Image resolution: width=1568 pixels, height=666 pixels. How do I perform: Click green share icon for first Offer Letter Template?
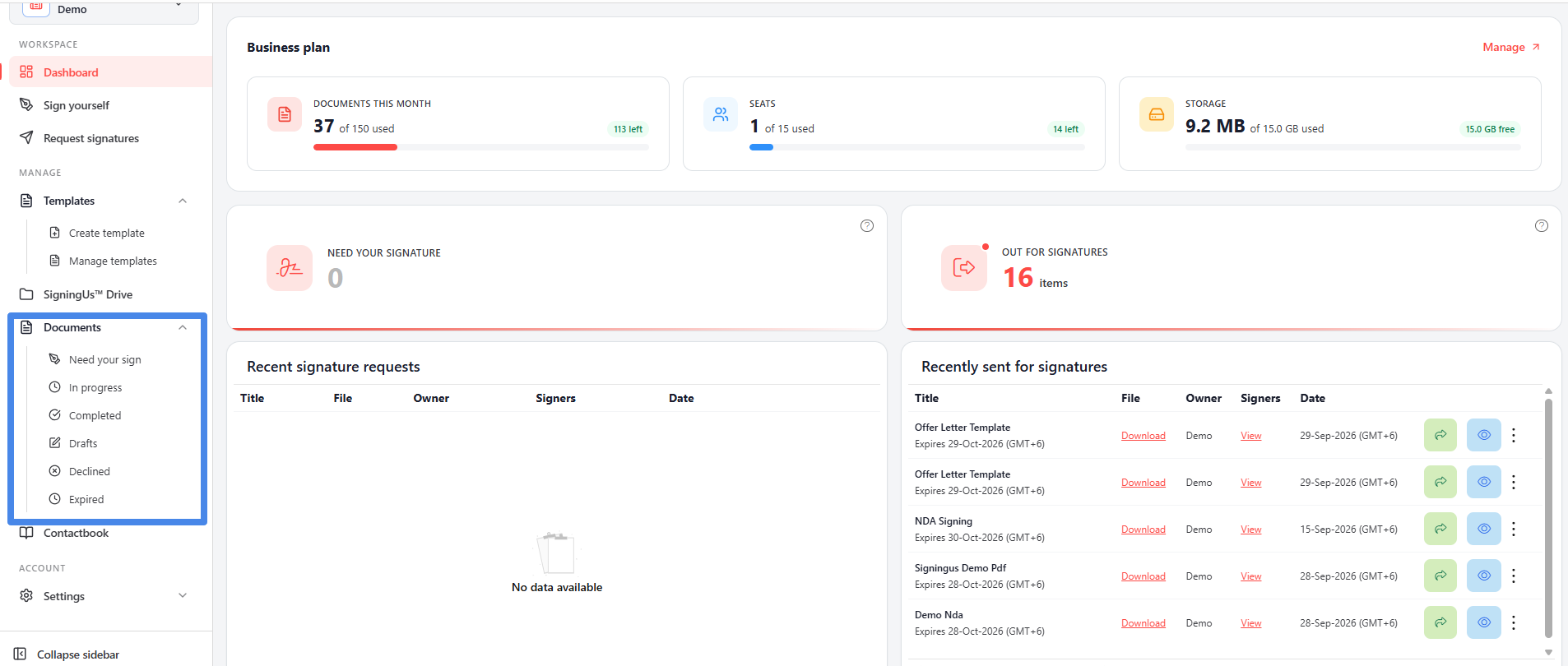(x=1440, y=435)
